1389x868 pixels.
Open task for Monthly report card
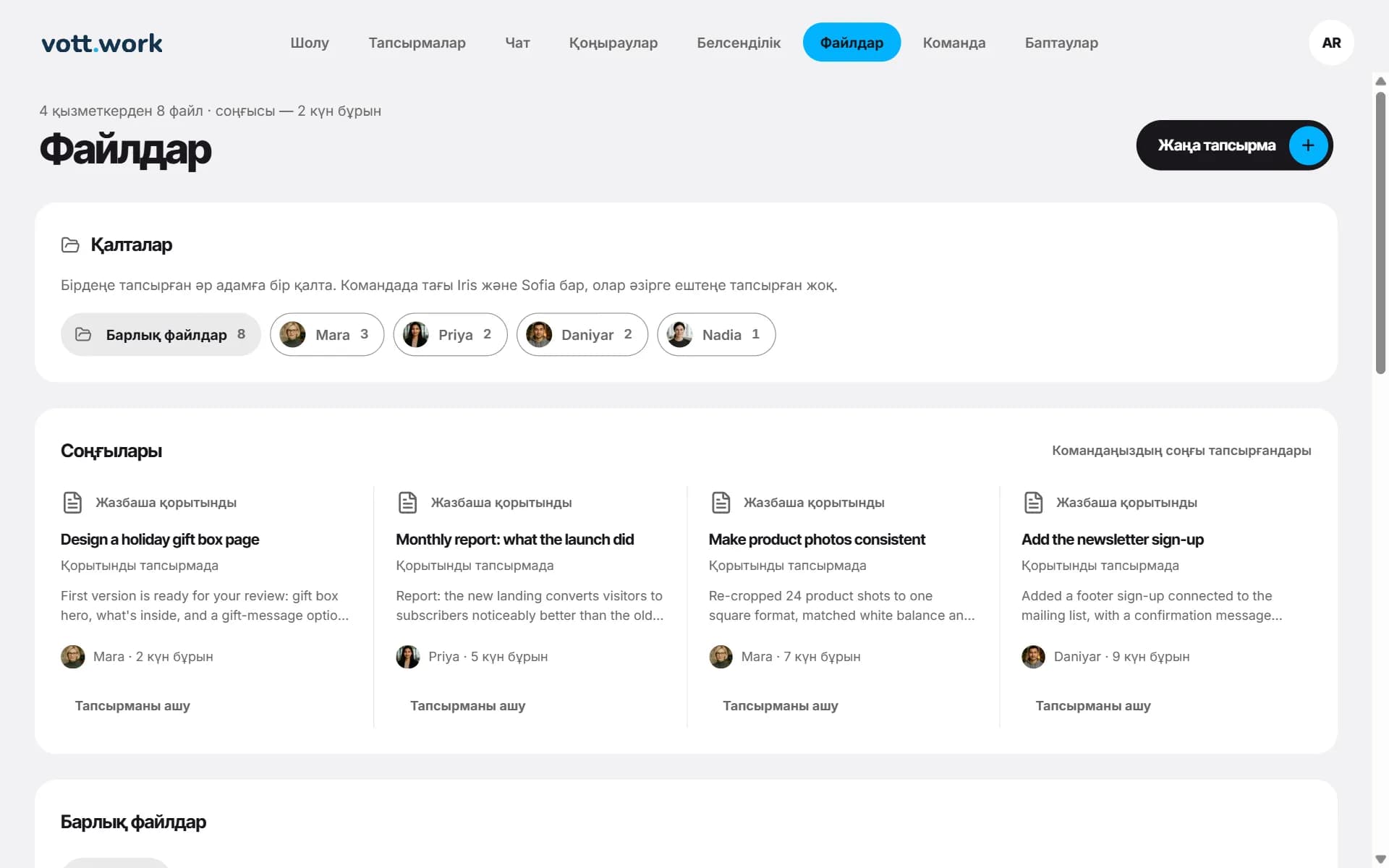pos(468,706)
